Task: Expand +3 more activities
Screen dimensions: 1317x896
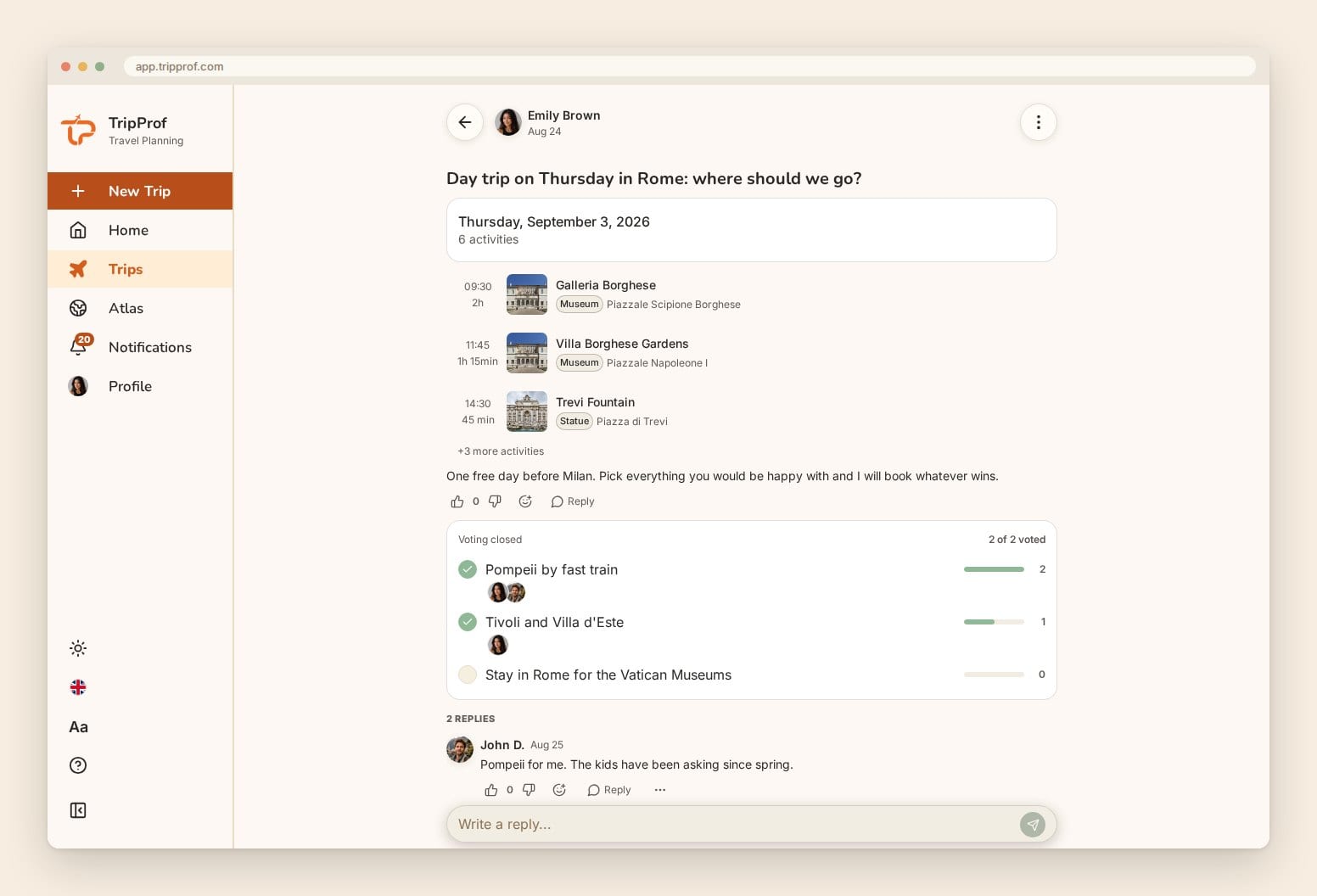Action: tap(501, 451)
